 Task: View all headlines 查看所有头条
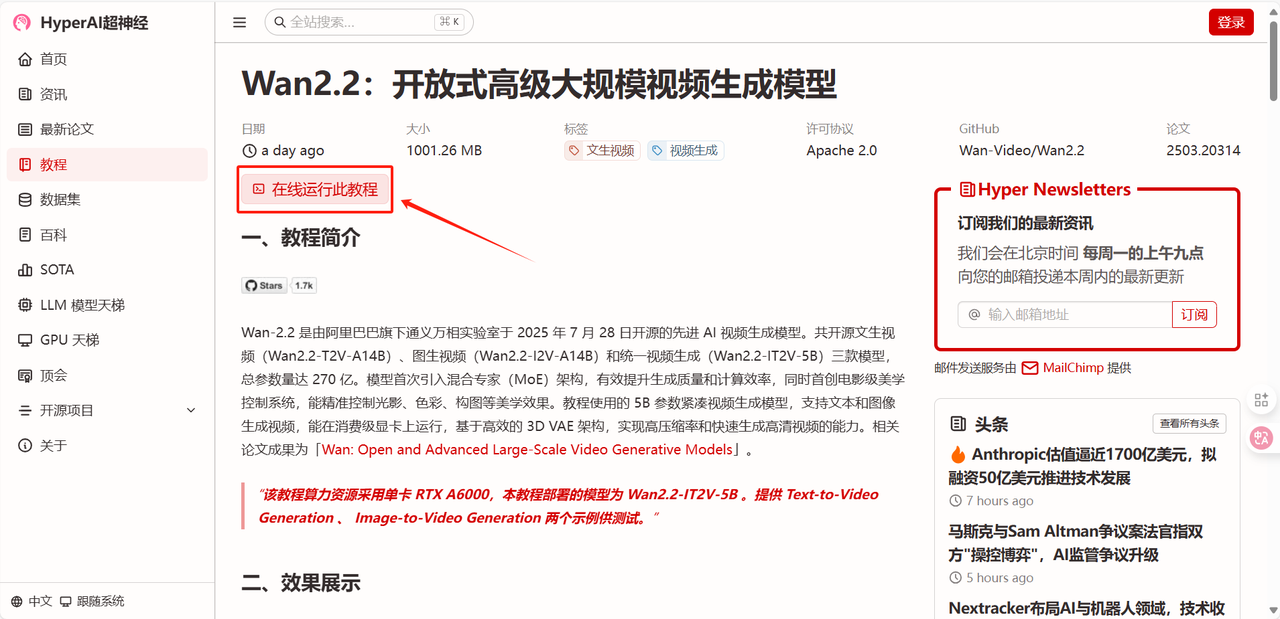click(x=1189, y=423)
